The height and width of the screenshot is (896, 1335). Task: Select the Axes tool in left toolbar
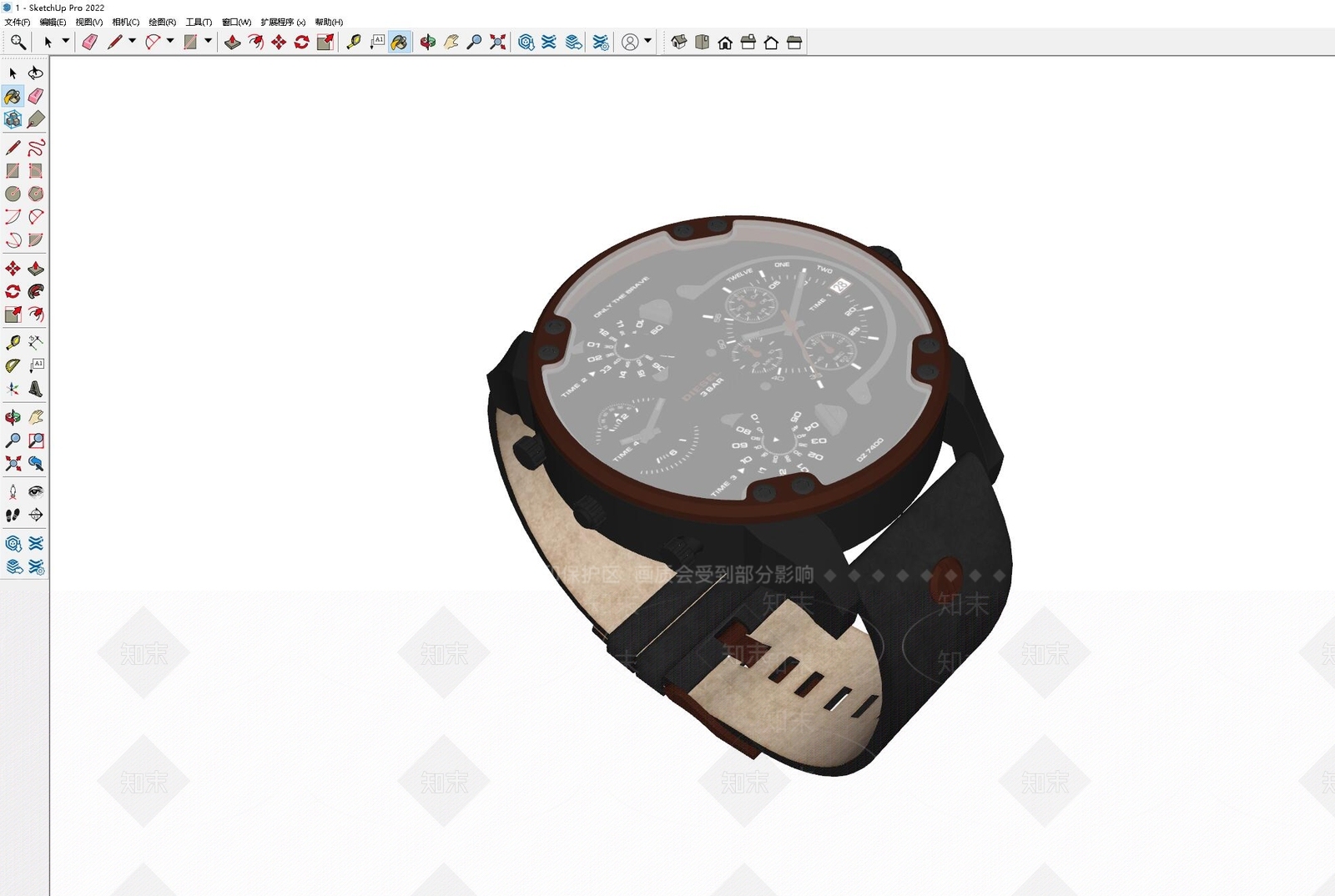point(13,389)
